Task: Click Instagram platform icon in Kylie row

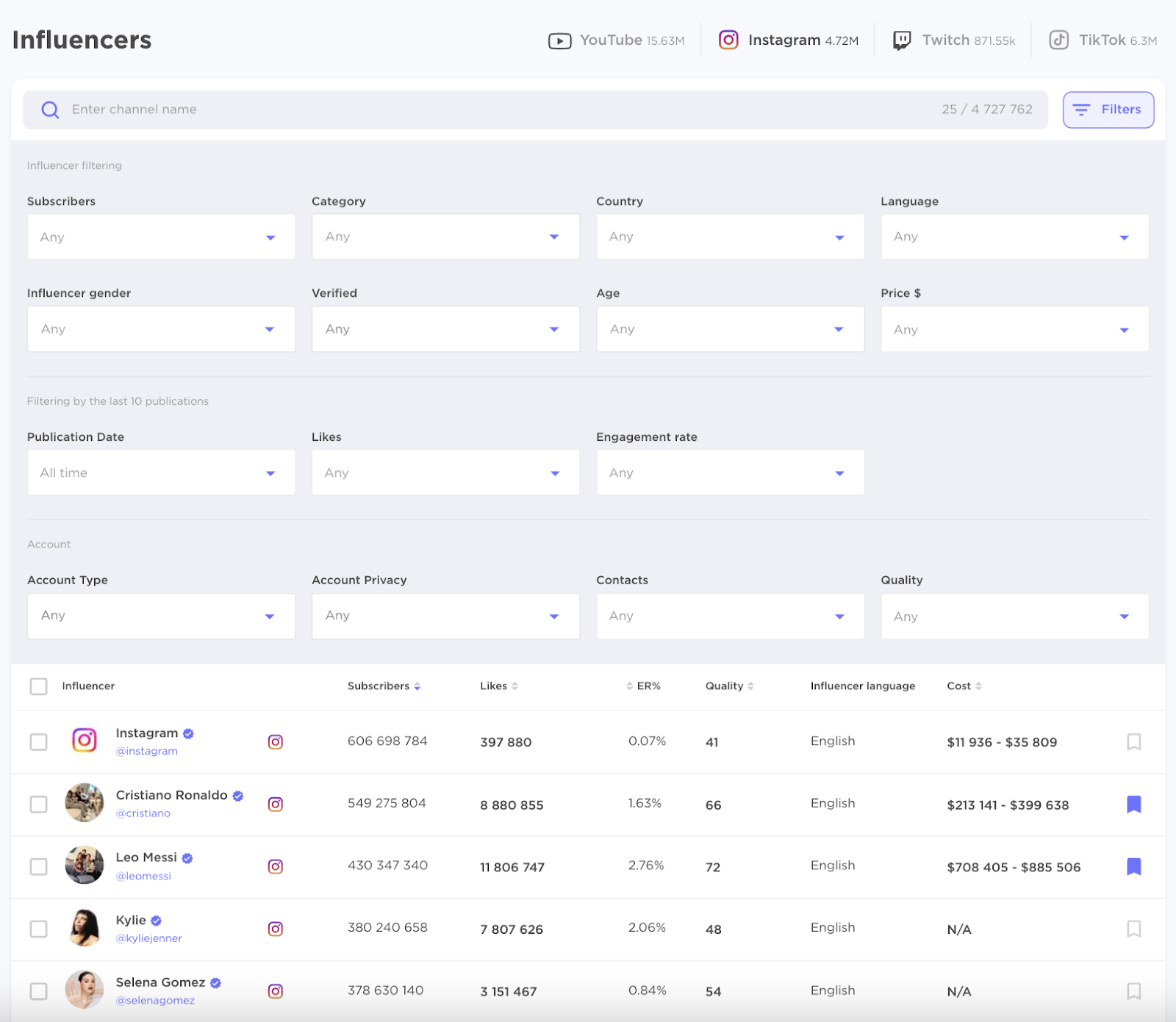Action: tap(276, 929)
